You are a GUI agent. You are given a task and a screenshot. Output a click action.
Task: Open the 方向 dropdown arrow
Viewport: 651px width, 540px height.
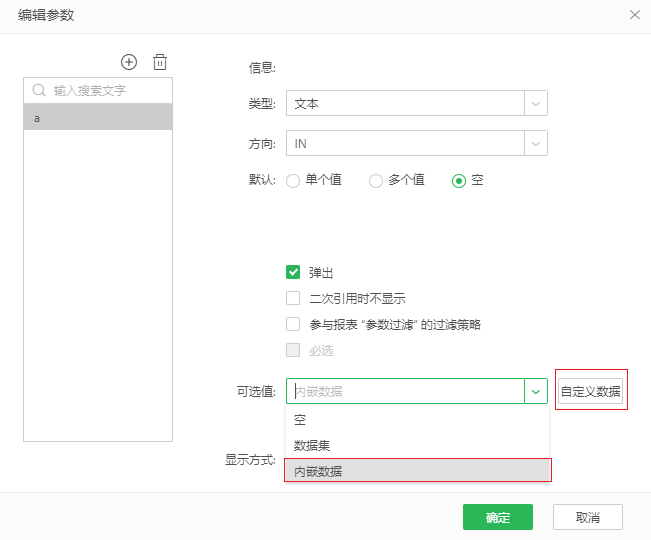click(536, 143)
